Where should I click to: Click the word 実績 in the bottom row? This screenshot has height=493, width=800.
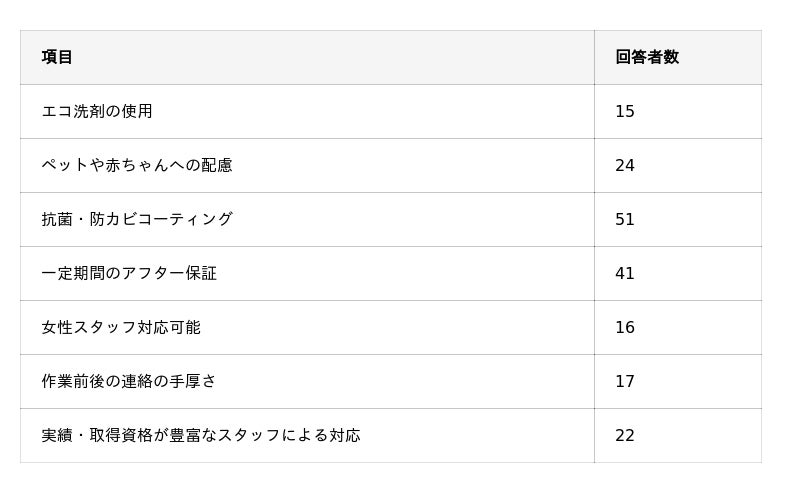[x=57, y=435]
